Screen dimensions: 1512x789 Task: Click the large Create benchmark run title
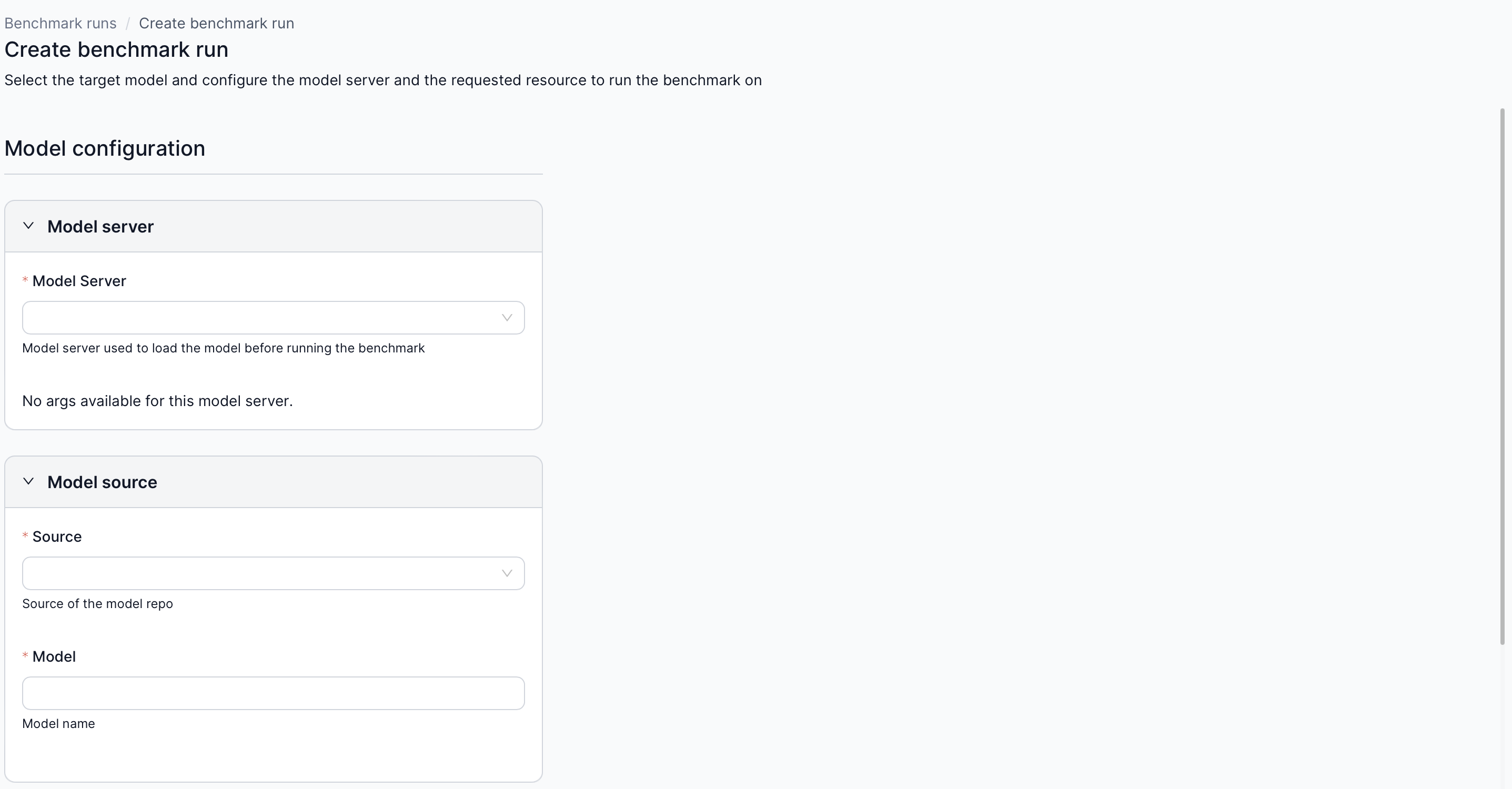point(116,50)
